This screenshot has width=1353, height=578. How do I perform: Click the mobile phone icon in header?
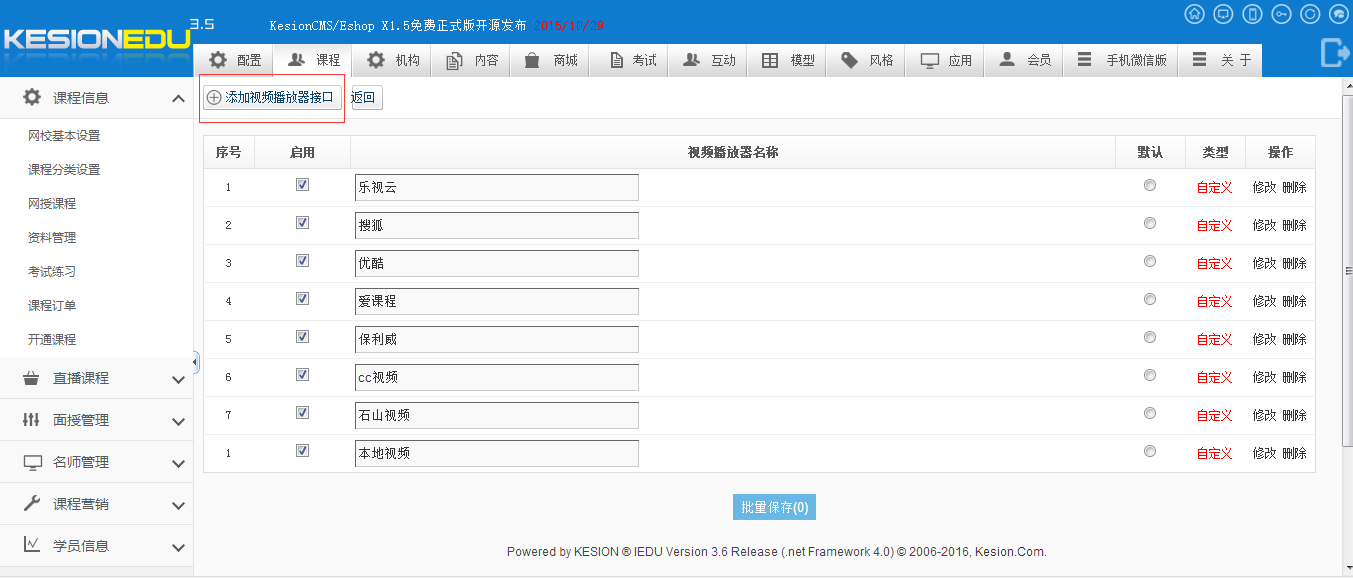[1252, 14]
